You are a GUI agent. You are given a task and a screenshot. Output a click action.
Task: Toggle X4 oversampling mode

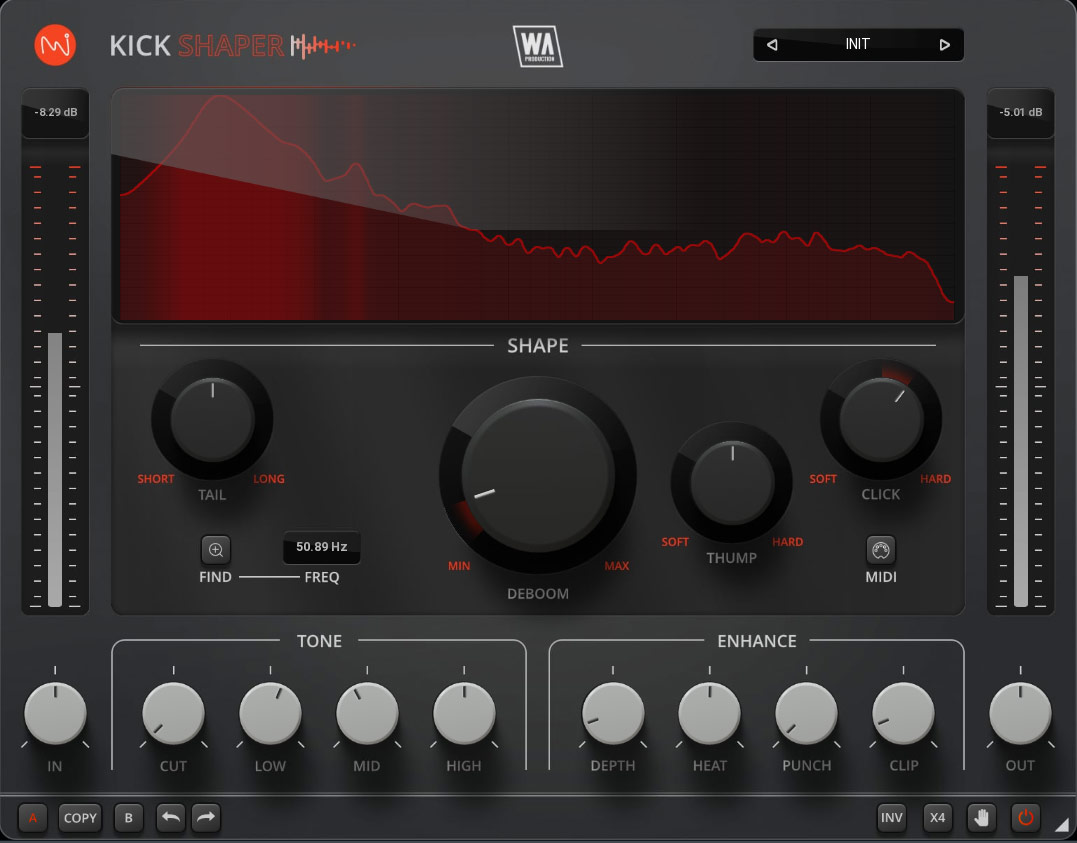937,818
